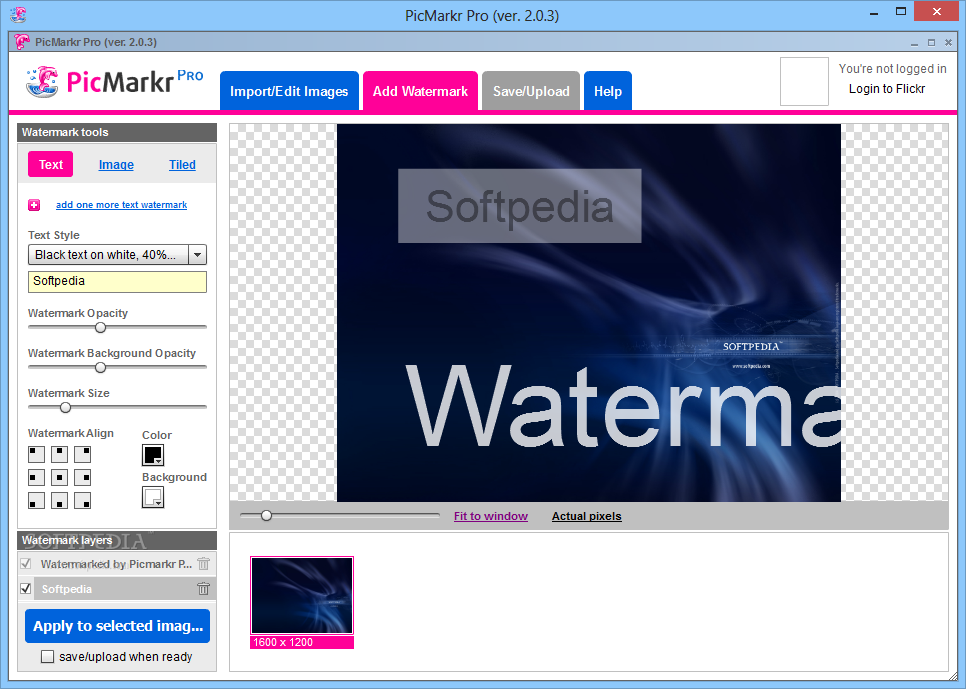
Task: Click the Watermark Size slider handle
Action: tap(65, 407)
